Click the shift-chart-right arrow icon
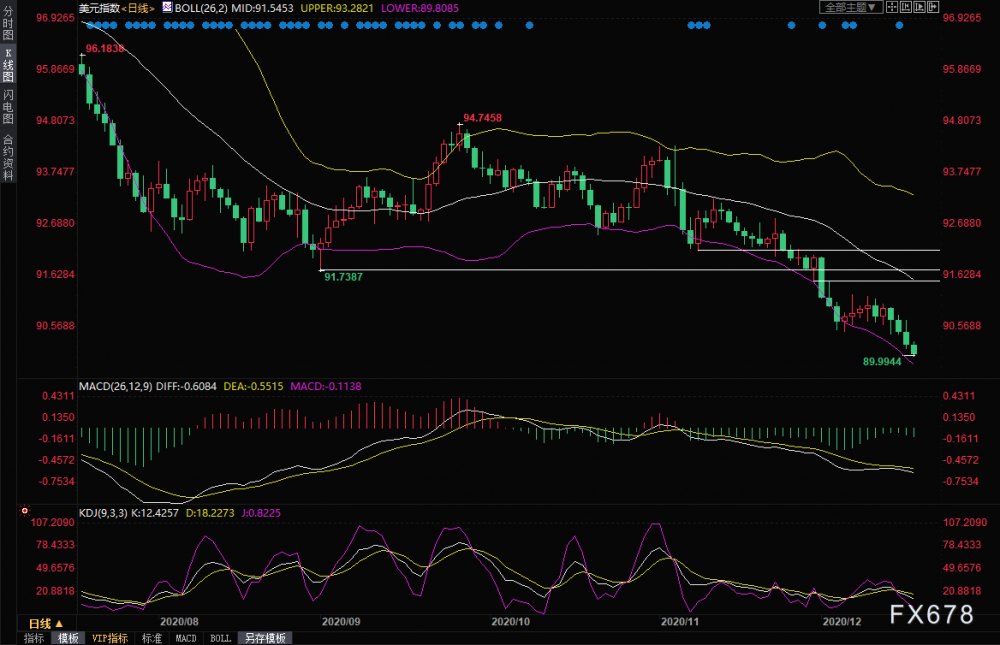 pyautogui.click(x=933, y=7)
